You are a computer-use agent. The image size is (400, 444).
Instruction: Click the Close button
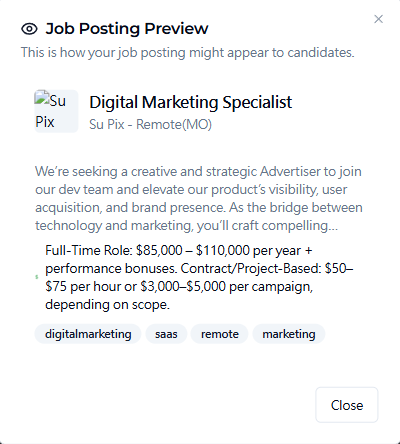pyautogui.click(x=347, y=405)
